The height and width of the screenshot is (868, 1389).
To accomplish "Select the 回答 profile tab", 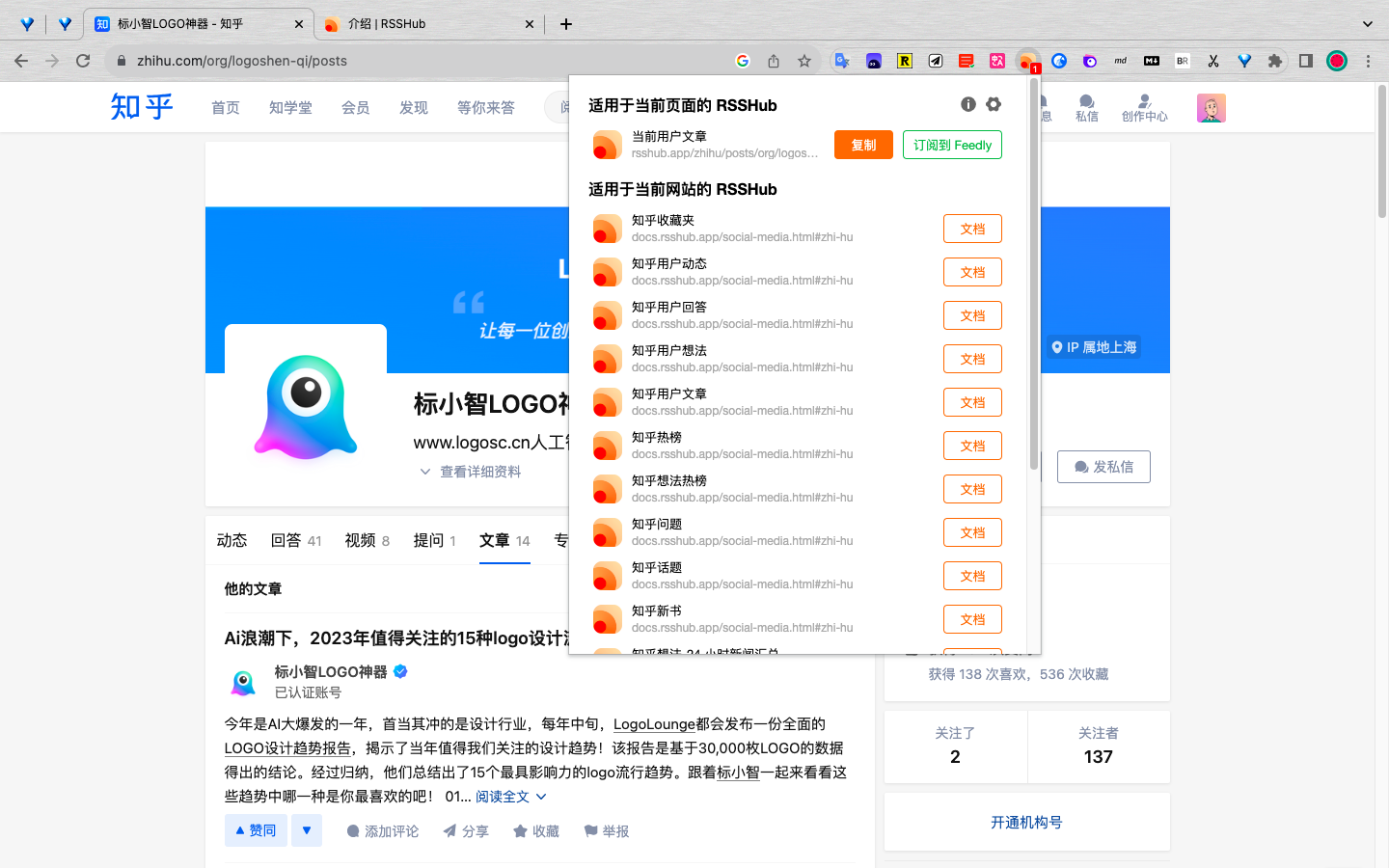I will [296, 540].
